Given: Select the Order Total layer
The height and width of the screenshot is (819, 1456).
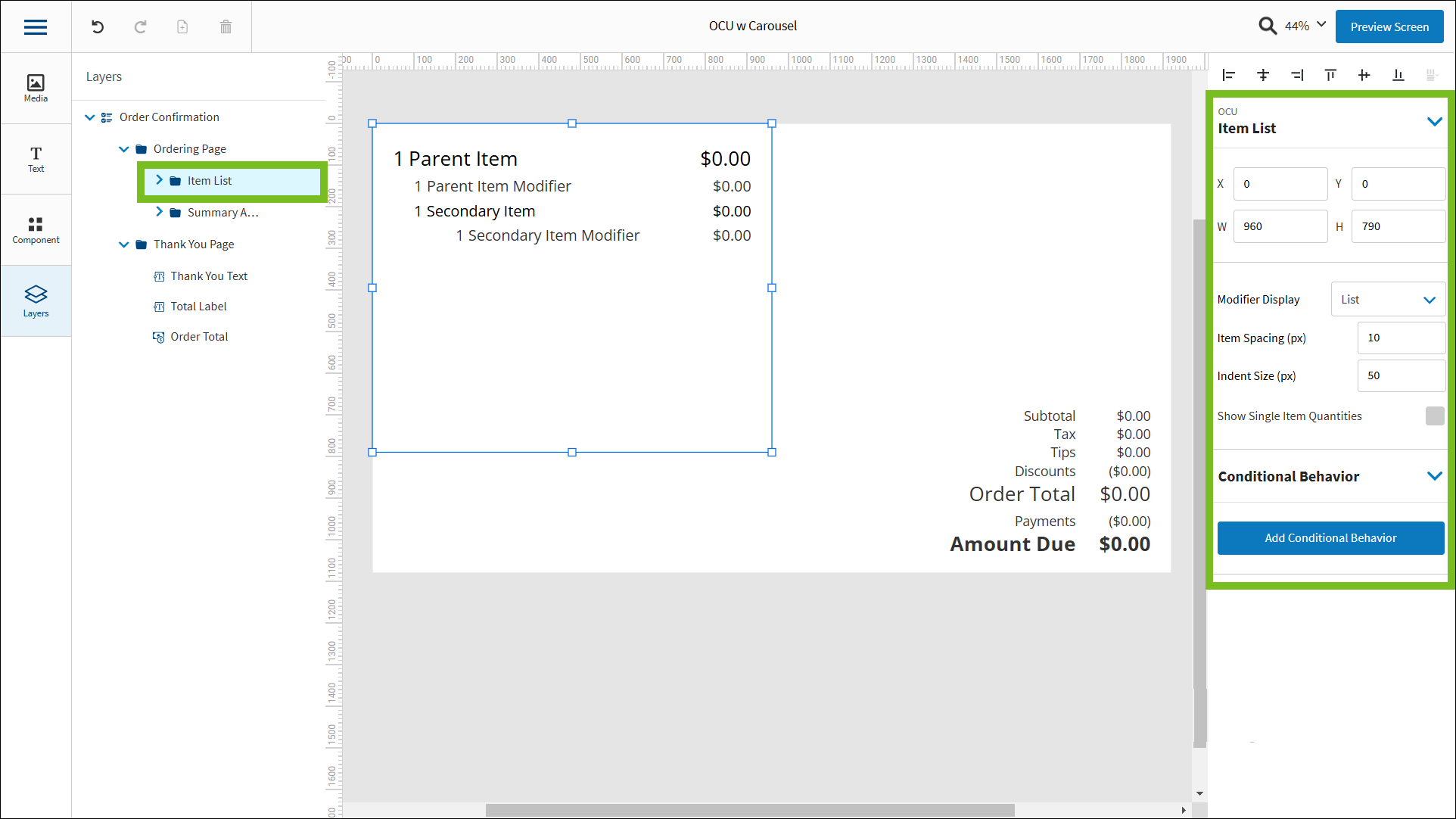Looking at the screenshot, I should pos(199,337).
